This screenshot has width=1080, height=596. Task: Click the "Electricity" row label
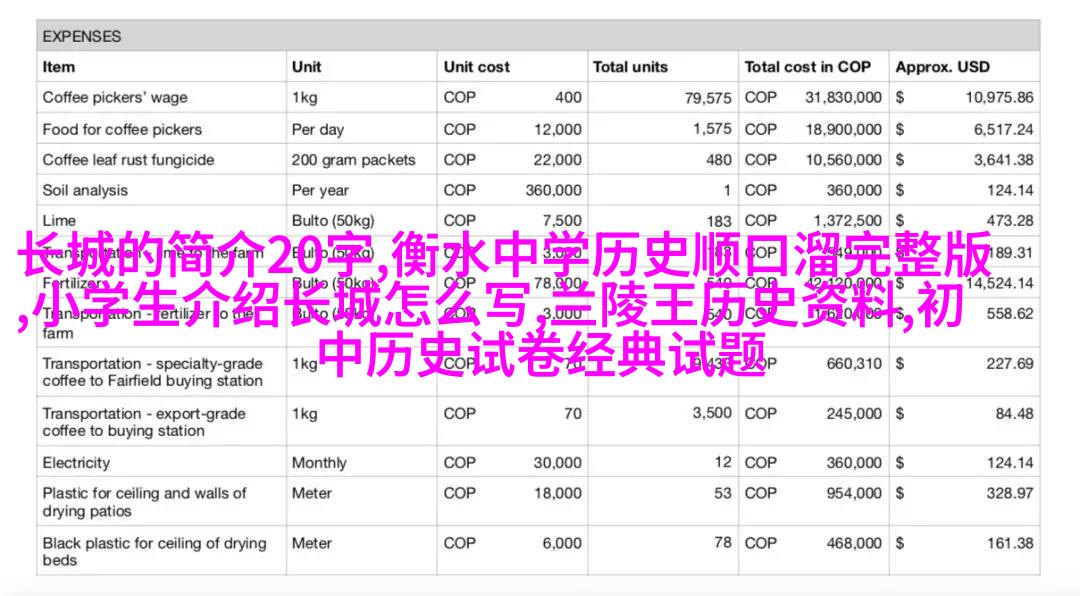(76, 463)
